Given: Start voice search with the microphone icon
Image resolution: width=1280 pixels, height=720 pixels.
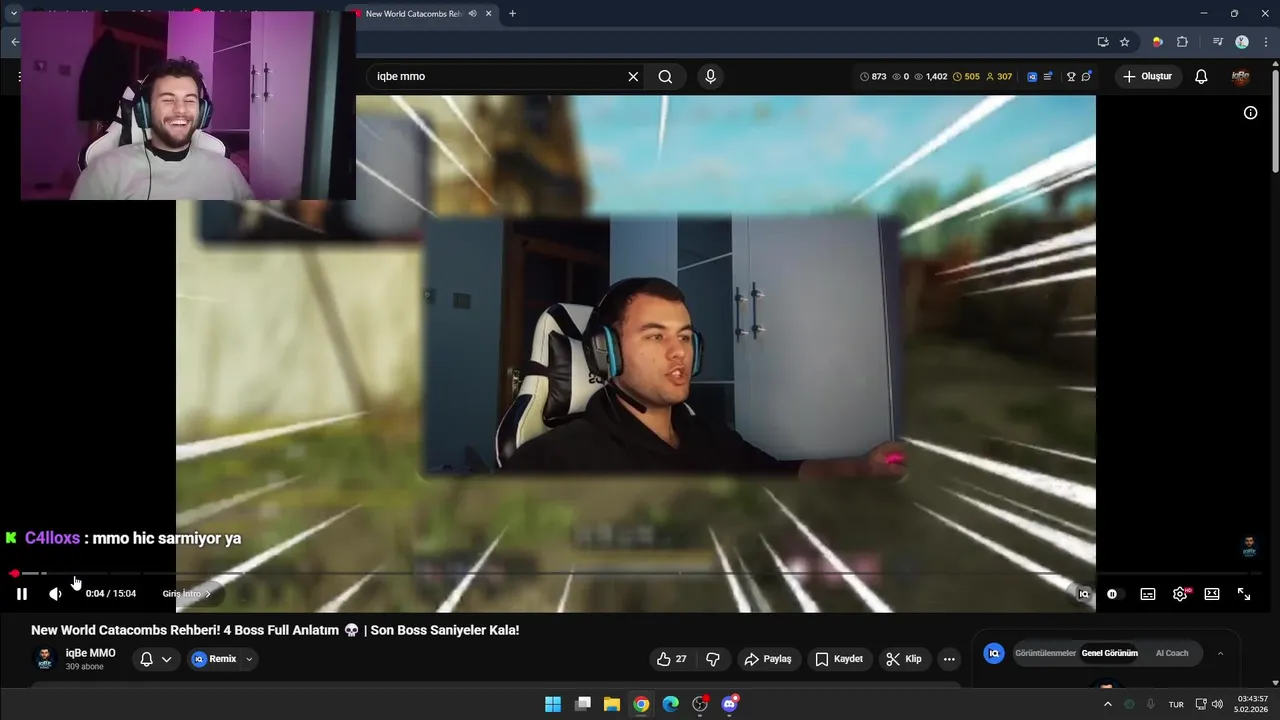Looking at the screenshot, I should tap(710, 76).
